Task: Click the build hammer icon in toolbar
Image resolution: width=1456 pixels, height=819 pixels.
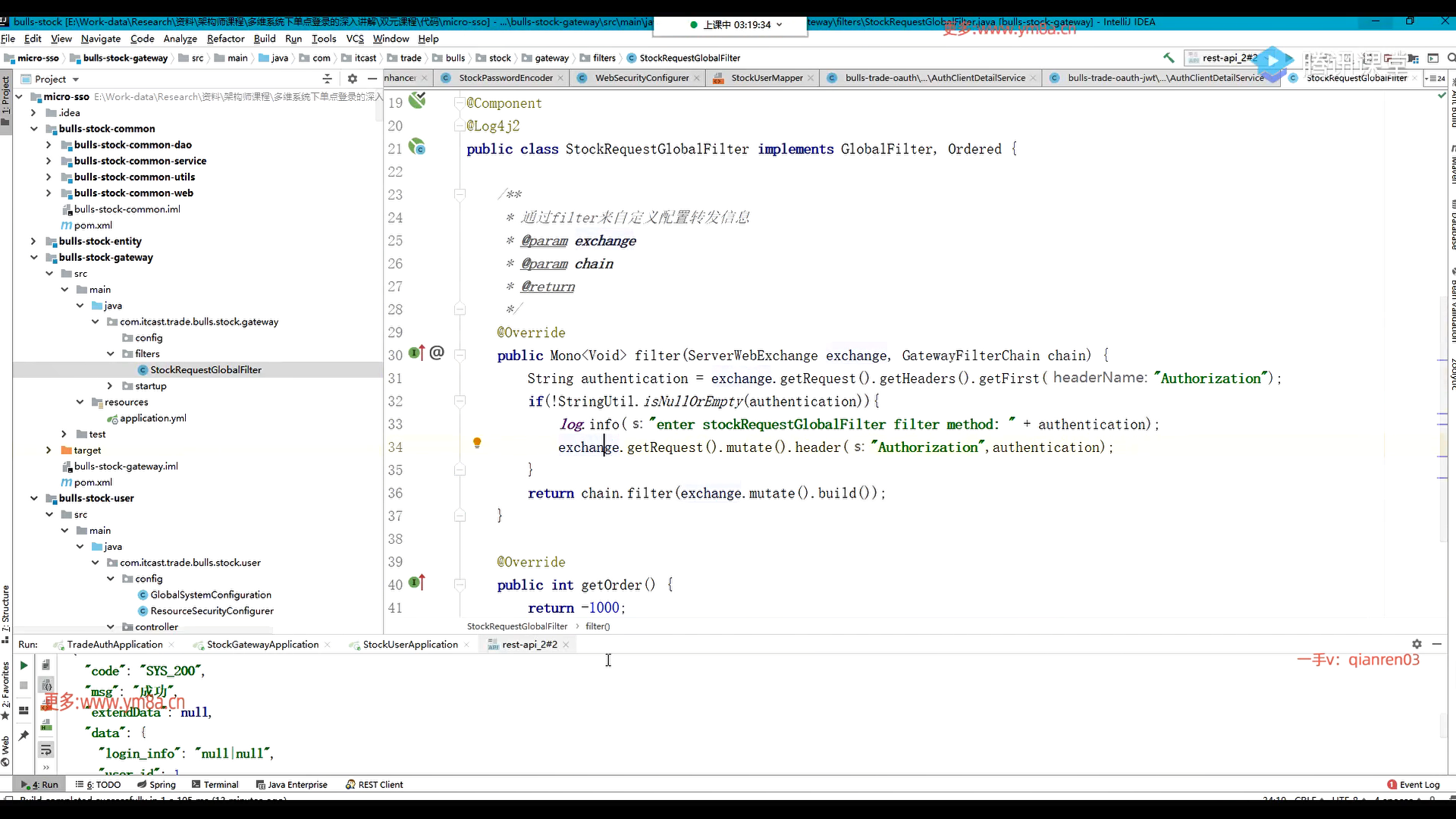Action: [x=1169, y=58]
